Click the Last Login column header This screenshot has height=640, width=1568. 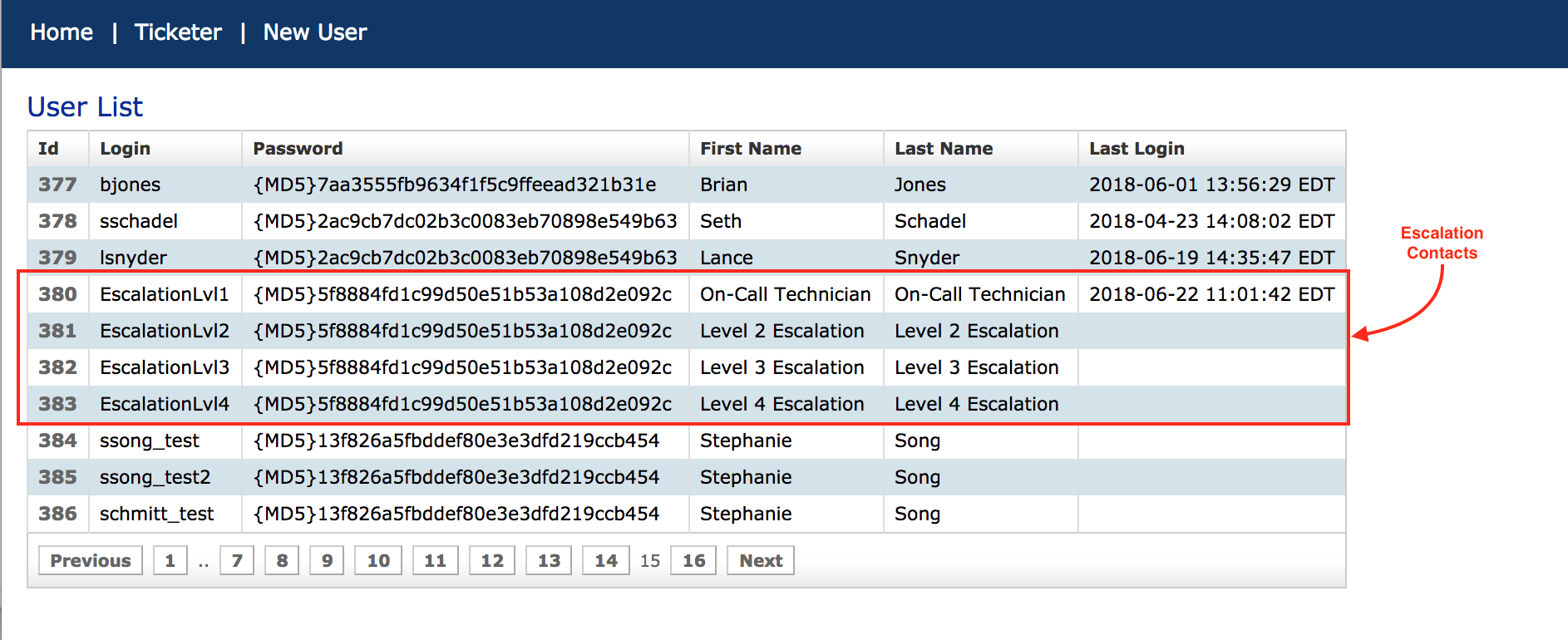(1137, 149)
